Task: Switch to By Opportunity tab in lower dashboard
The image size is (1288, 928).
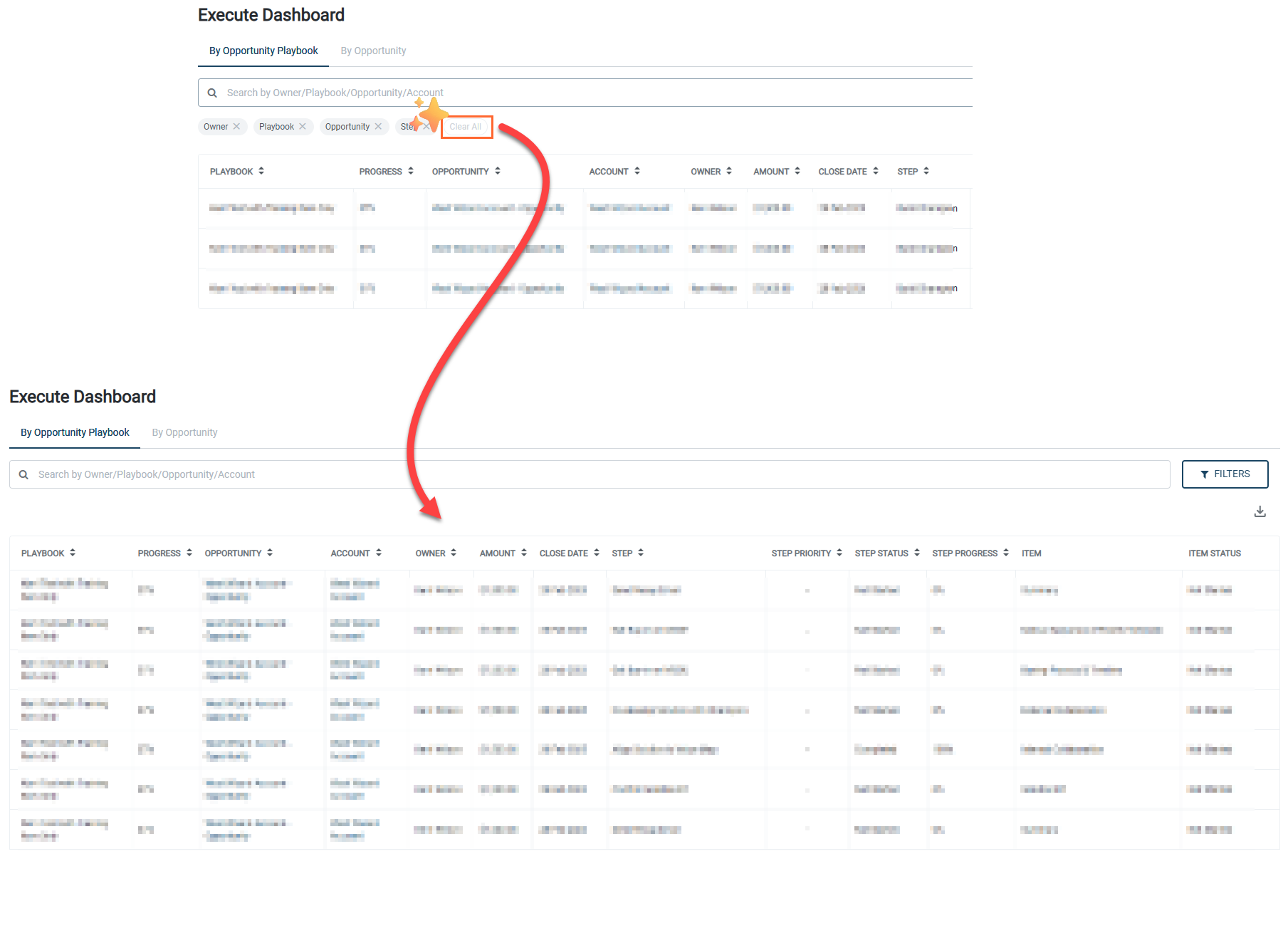Action: pyautogui.click(x=184, y=432)
